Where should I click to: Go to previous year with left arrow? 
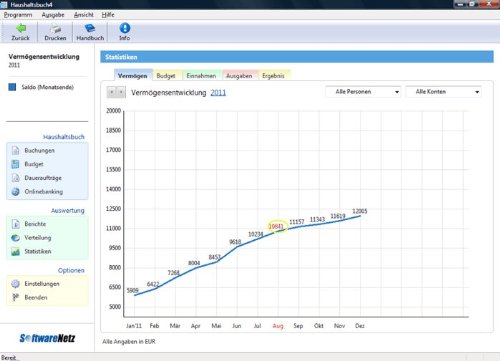pos(112,92)
